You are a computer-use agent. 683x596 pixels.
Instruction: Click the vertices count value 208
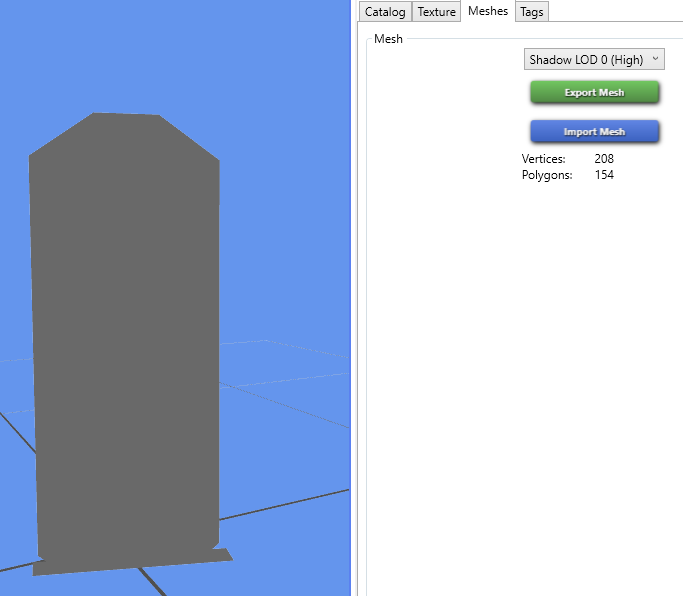(x=604, y=159)
